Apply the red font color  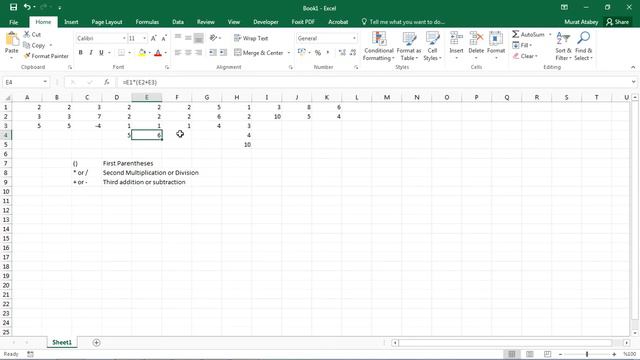(158, 53)
